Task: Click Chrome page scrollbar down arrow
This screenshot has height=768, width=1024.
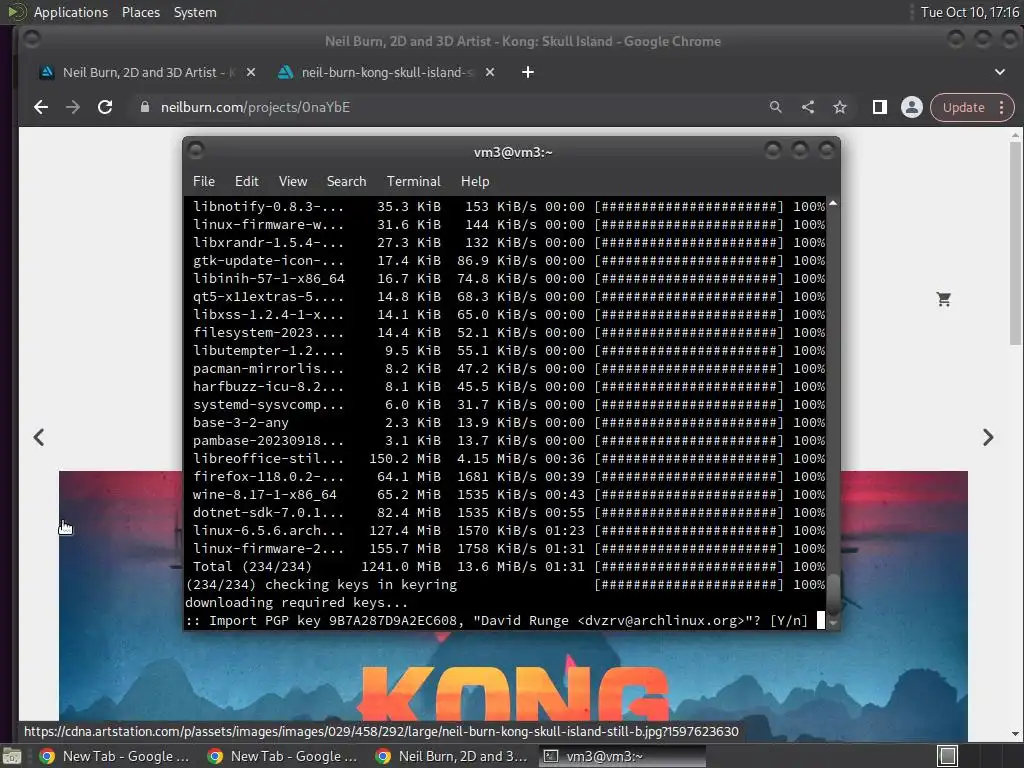Action: point(1015,734)
